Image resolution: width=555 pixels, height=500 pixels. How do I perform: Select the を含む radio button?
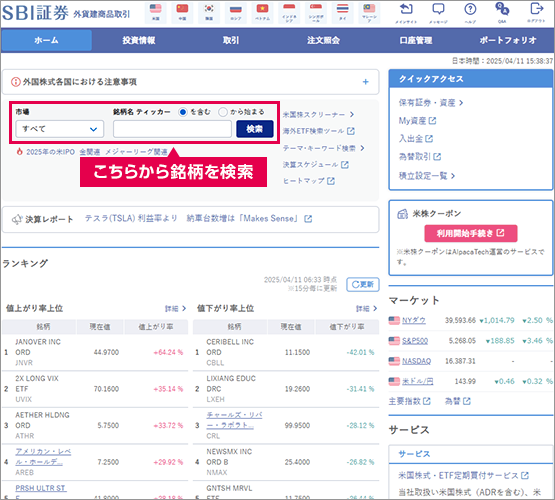click(183, 112)
